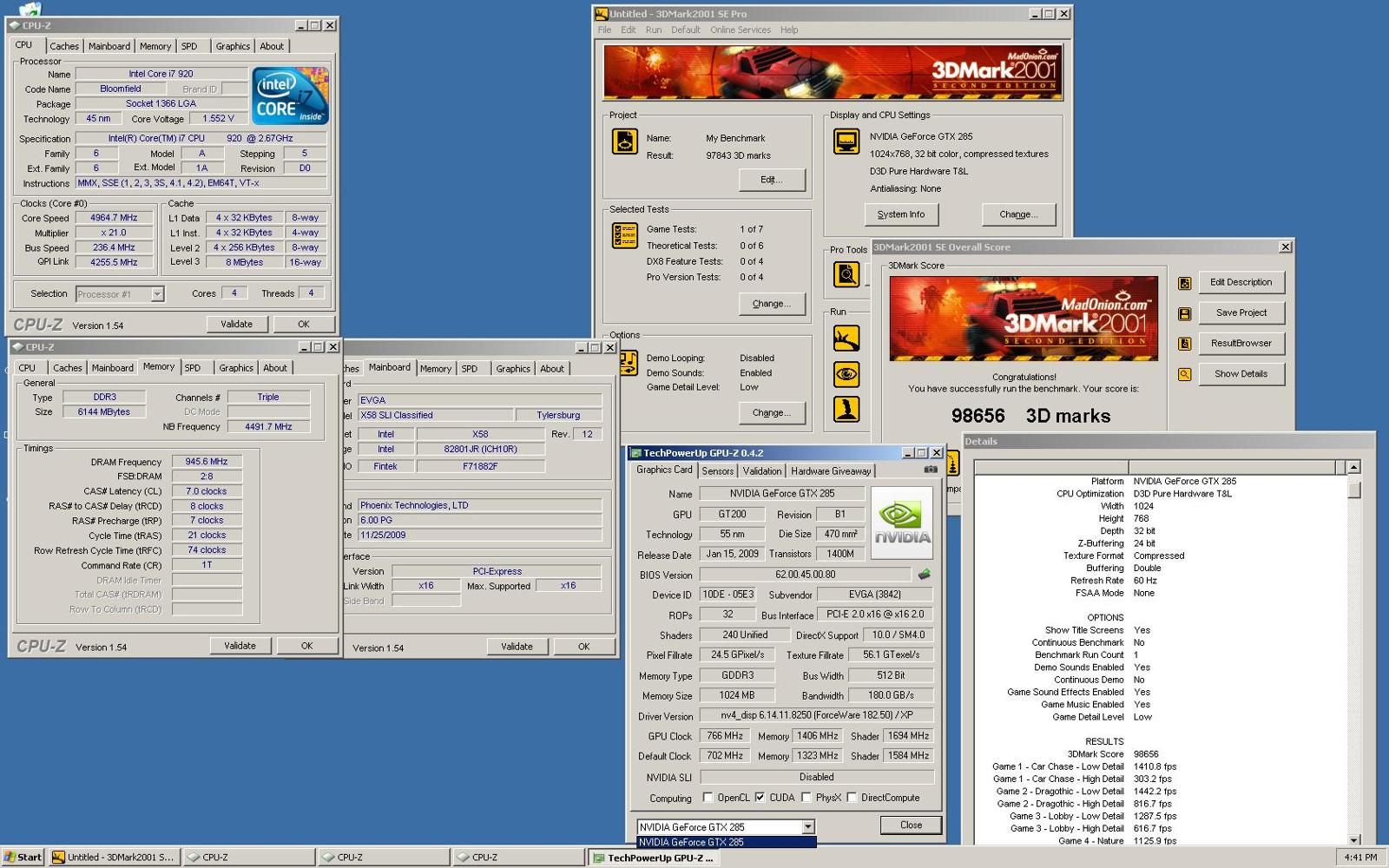This screenshot has height=868, width=1389.
Task: Click Change button in Display and CPU Settings
Action: (1018, 214)
